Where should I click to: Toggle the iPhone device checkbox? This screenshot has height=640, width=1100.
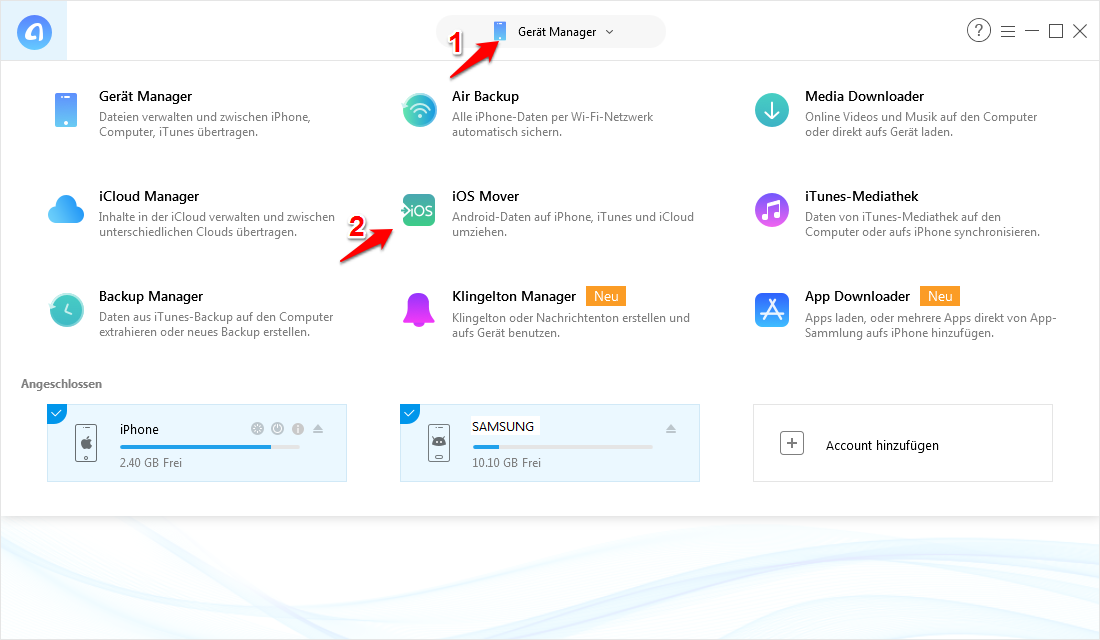[x=56, y=413]
